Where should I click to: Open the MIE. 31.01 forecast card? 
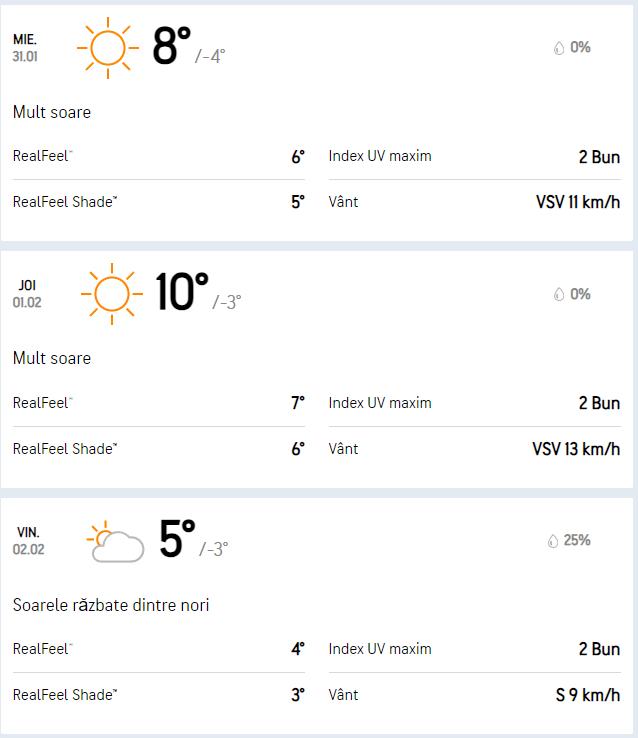point(27,47)
